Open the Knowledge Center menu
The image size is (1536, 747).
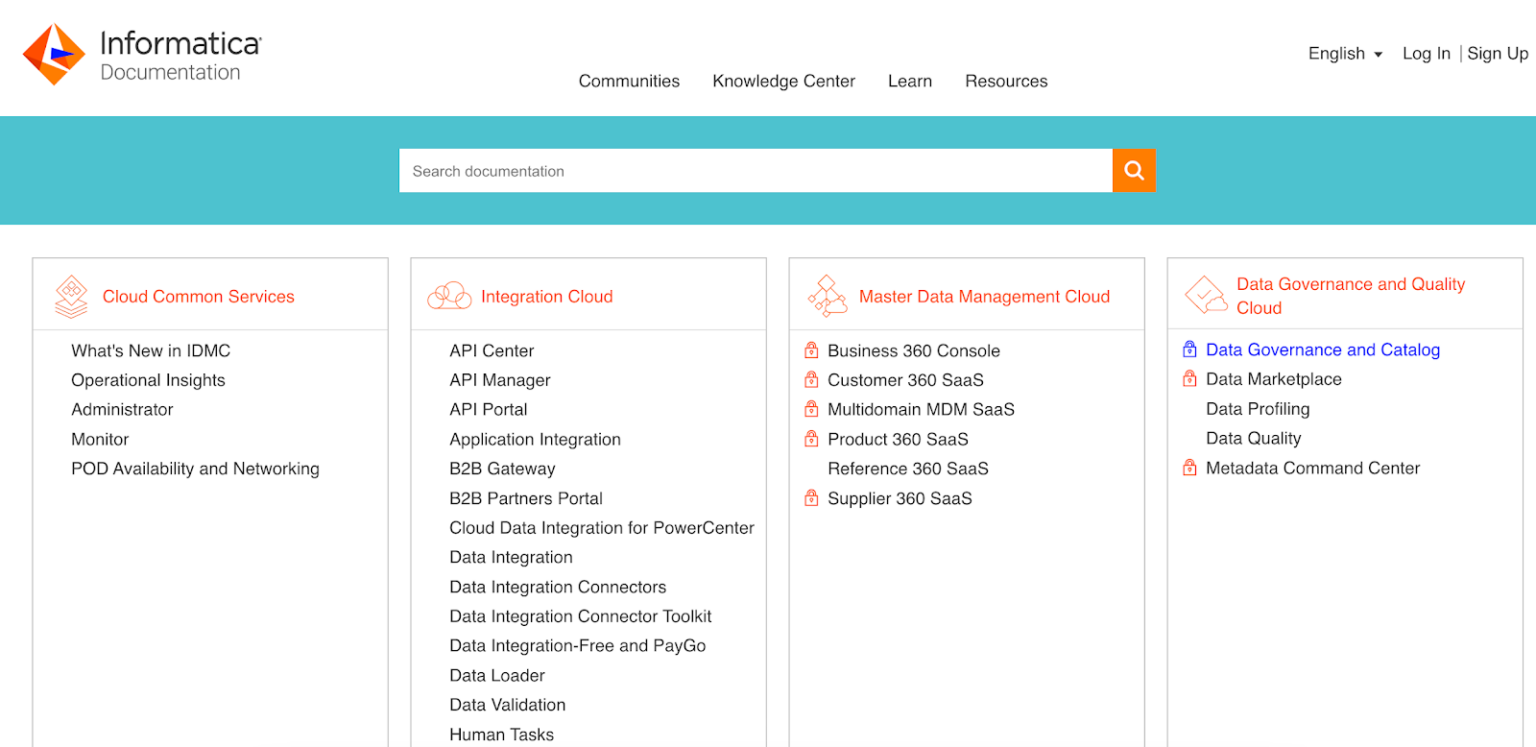(x=784, y=81)
